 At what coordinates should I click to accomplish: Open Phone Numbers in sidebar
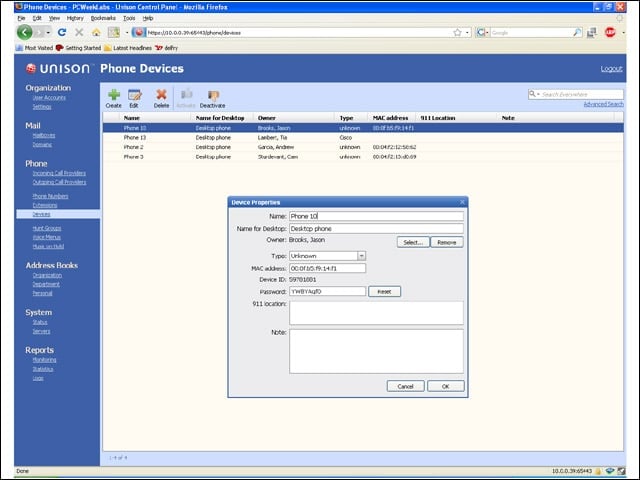[x=50, y=196]
